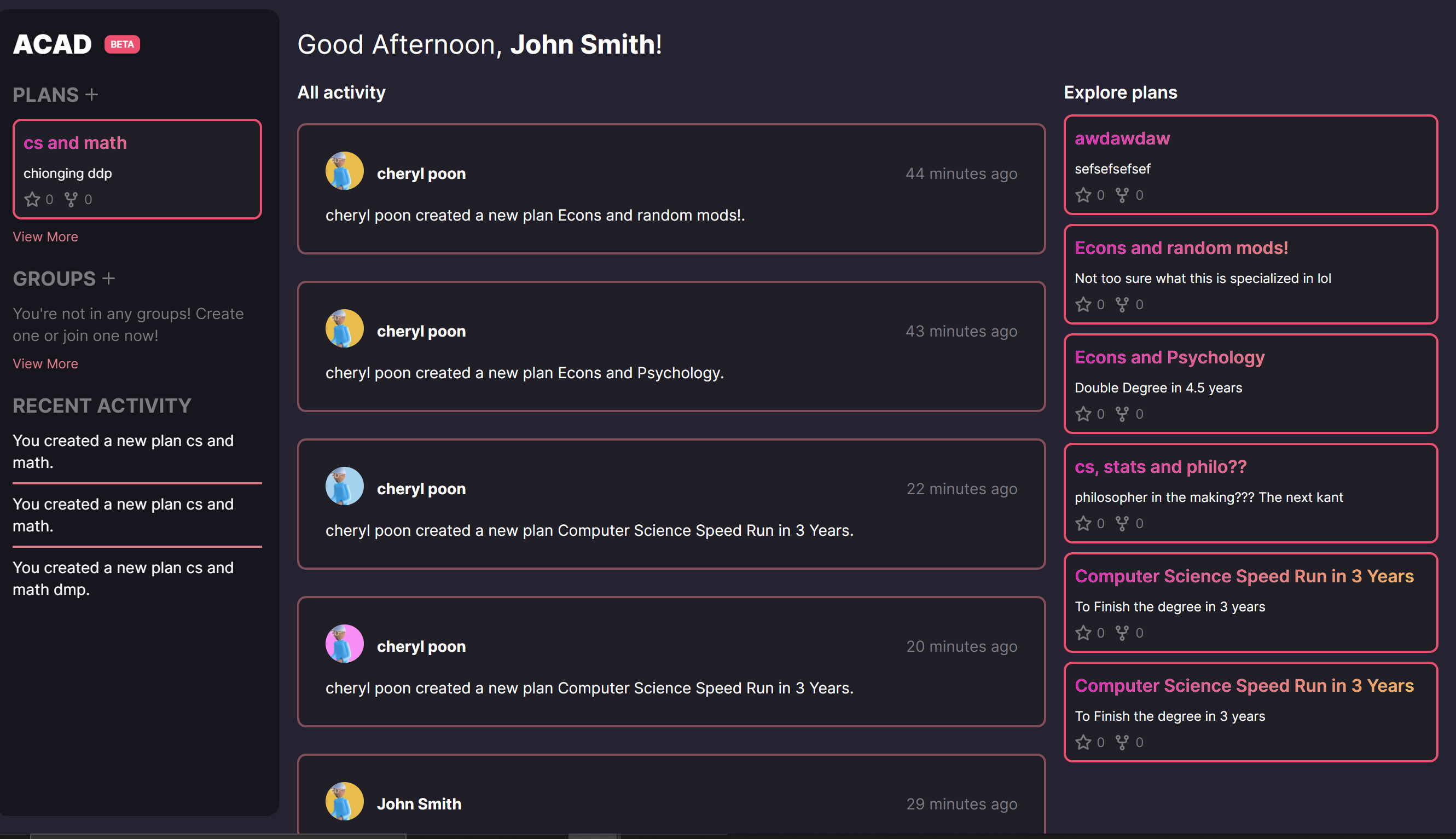This screenshot has width=1456, height=839.
Task: Open the 'awdawdaw' plan title
Action: point(1122,139)
